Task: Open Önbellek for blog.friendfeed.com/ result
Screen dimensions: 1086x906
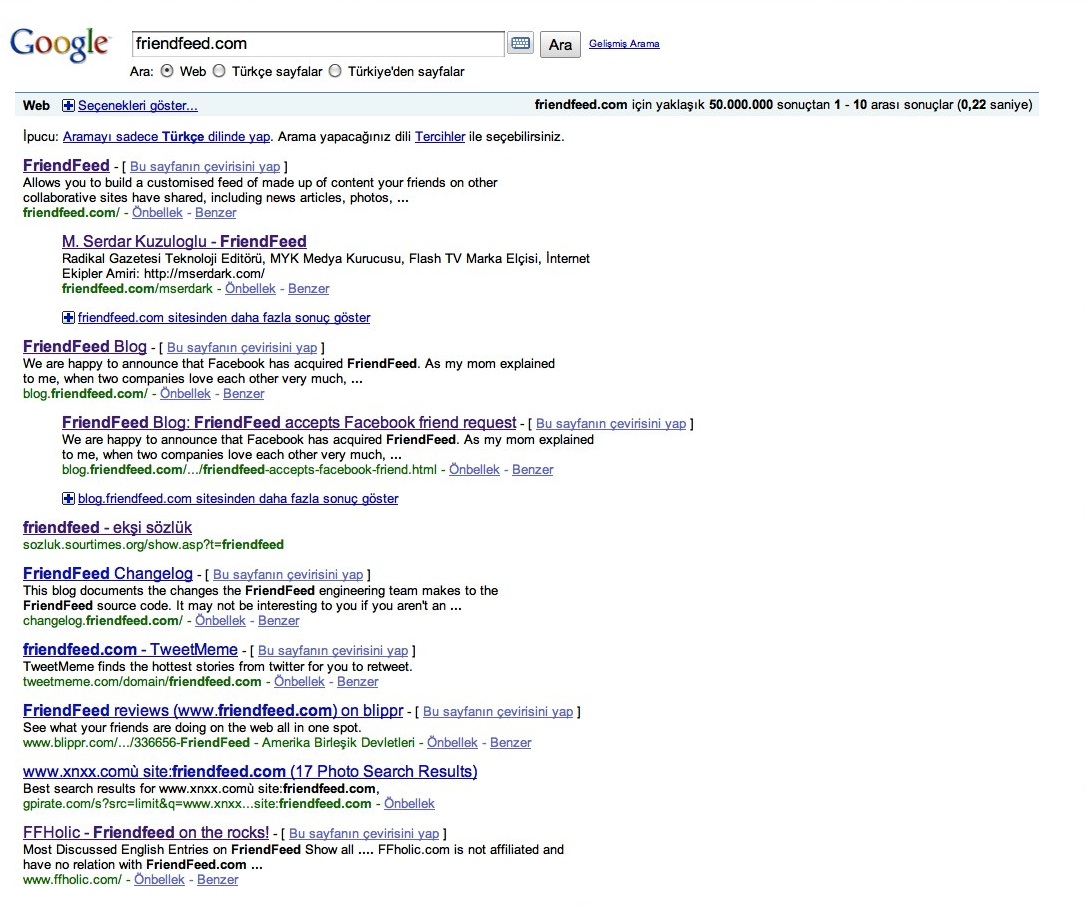Action: click(x=185, y=393)
